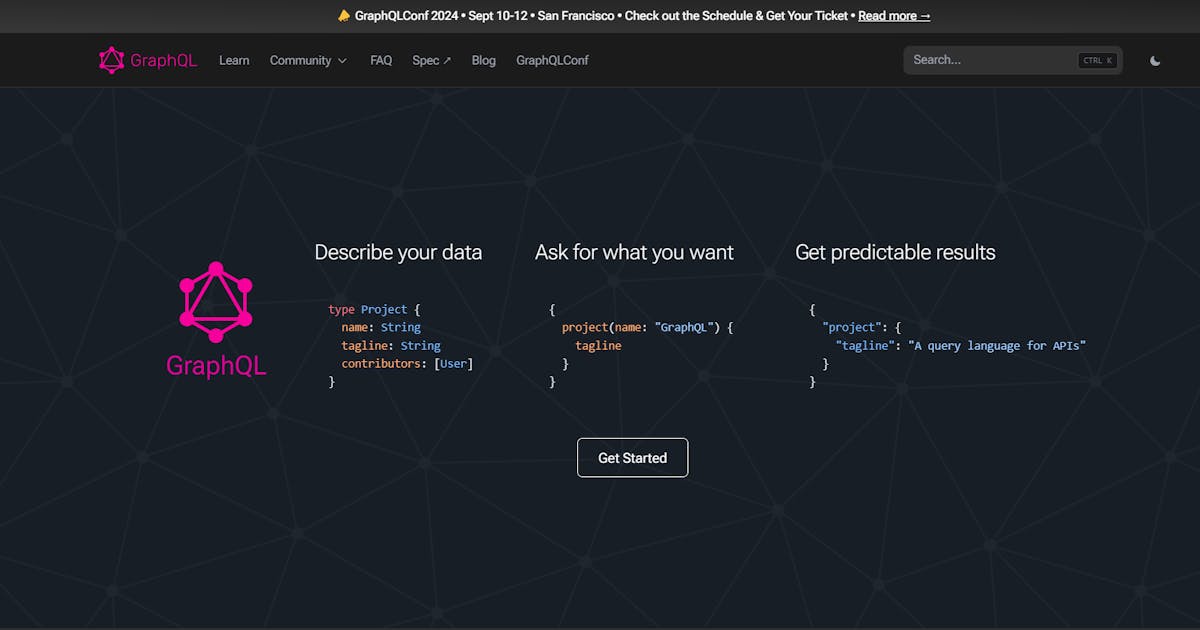The image size is (1200, 630).
Task: Click the 'Describe your data' heading
Action: (398, 252)
